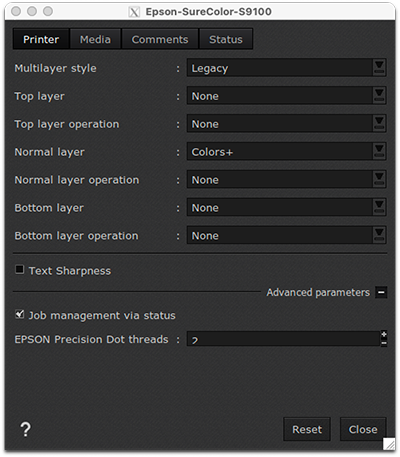Open the Normal layer operation dropdown

coord(286,180)
